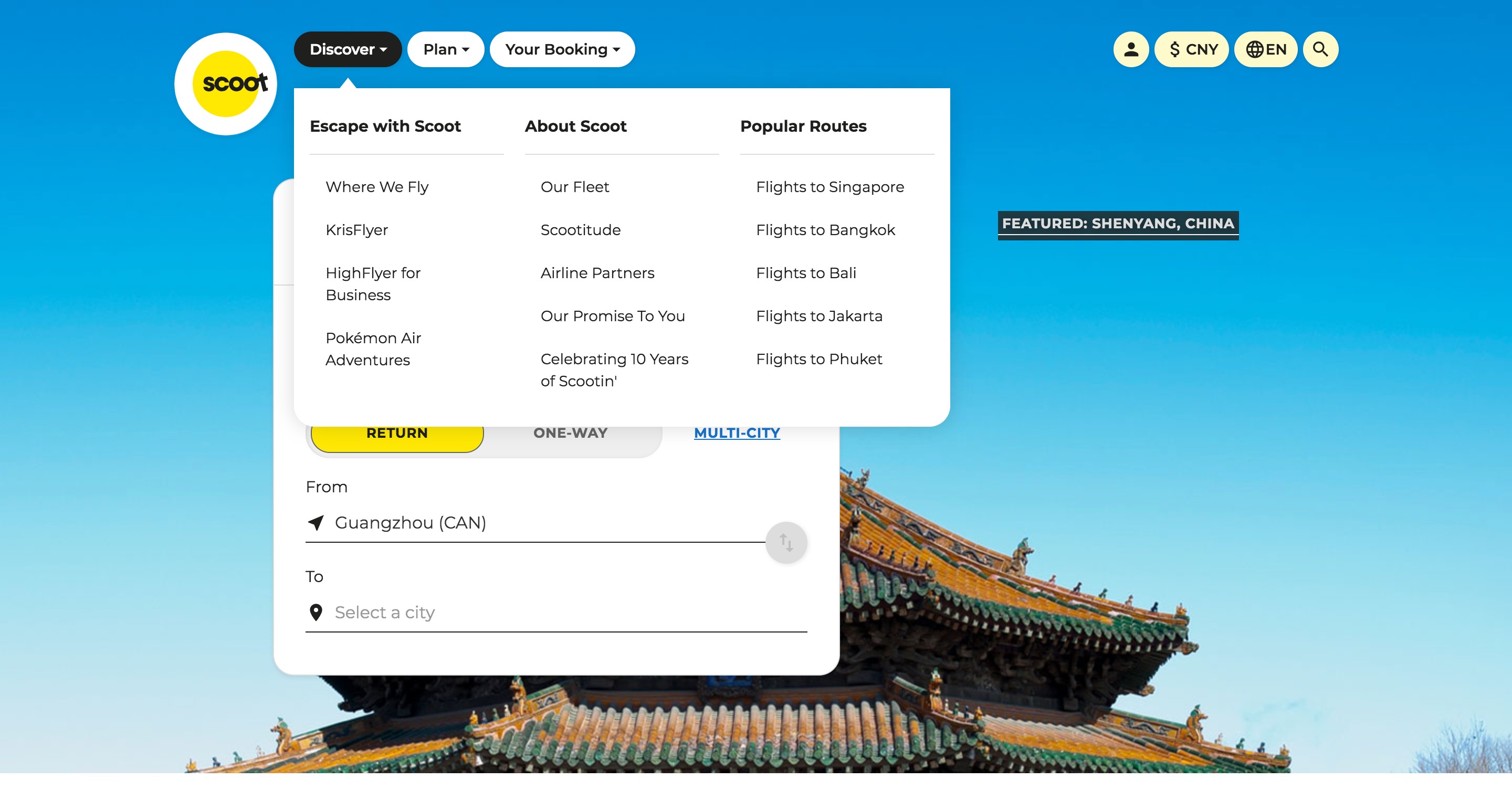Open Our Promise To You

[612, 315]
